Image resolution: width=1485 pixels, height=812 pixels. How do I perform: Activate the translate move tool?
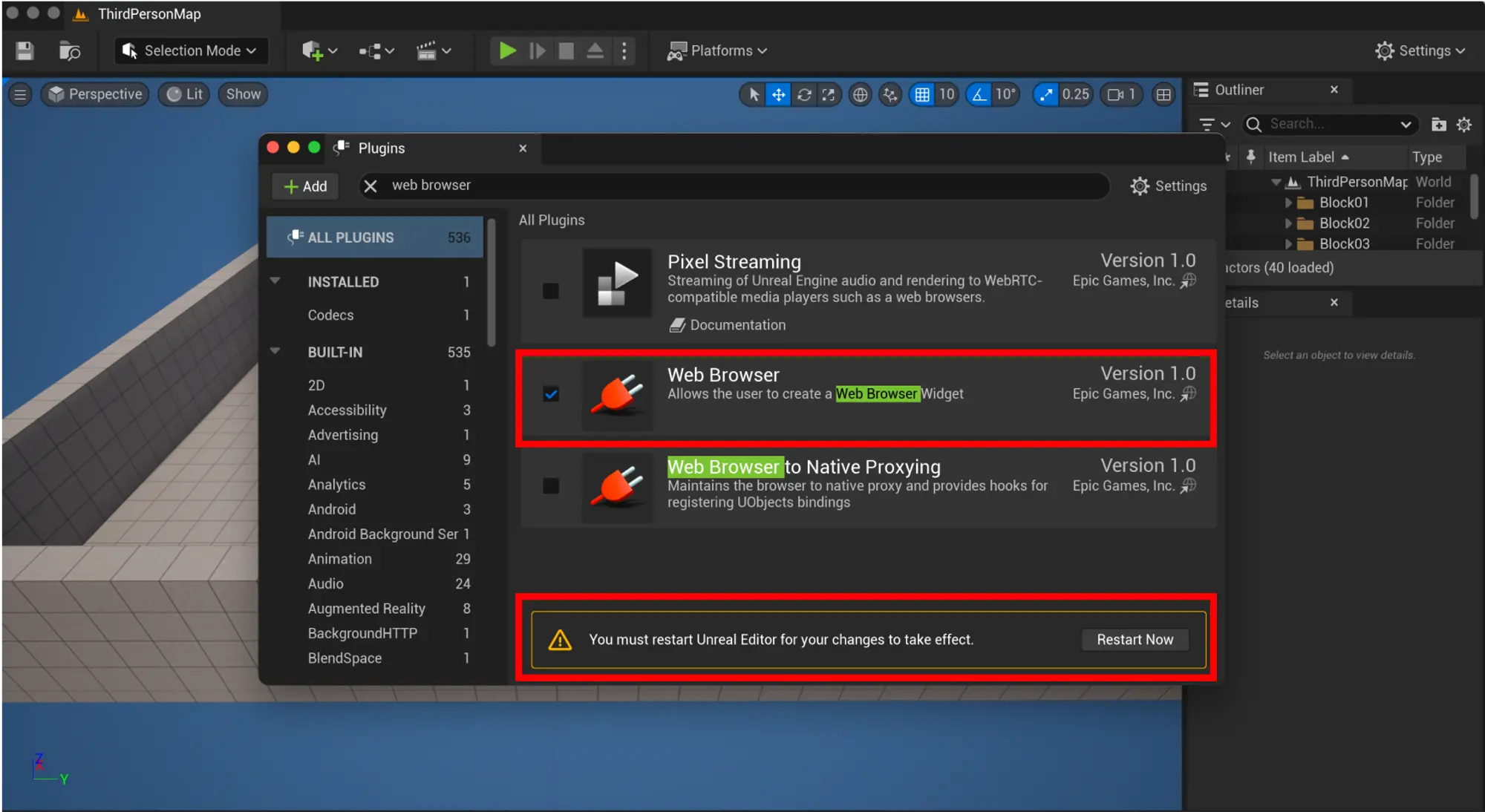coord(778,94)
